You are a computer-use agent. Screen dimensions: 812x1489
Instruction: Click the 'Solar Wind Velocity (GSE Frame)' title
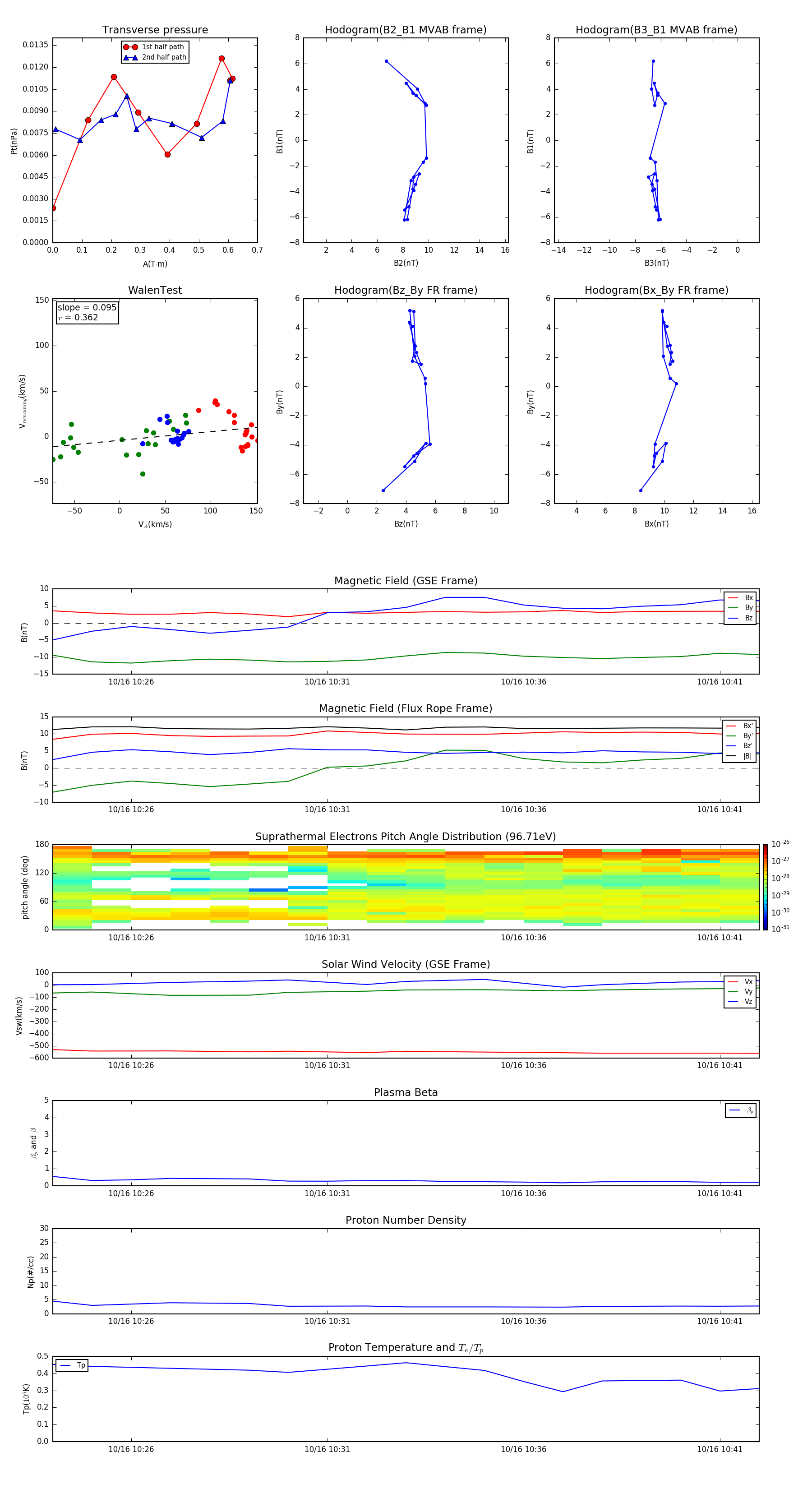406,965
